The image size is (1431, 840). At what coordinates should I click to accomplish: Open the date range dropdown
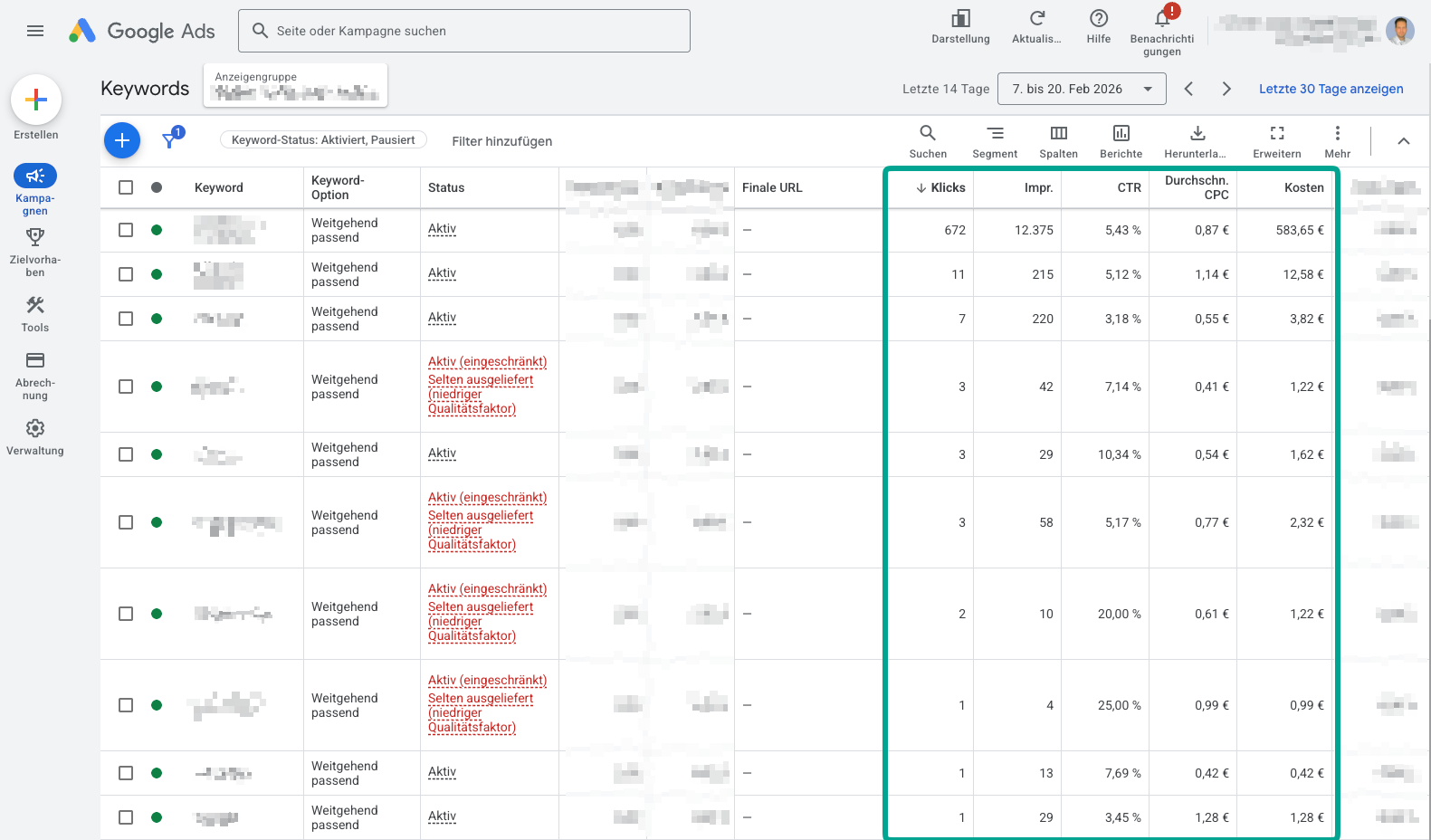1082,89
